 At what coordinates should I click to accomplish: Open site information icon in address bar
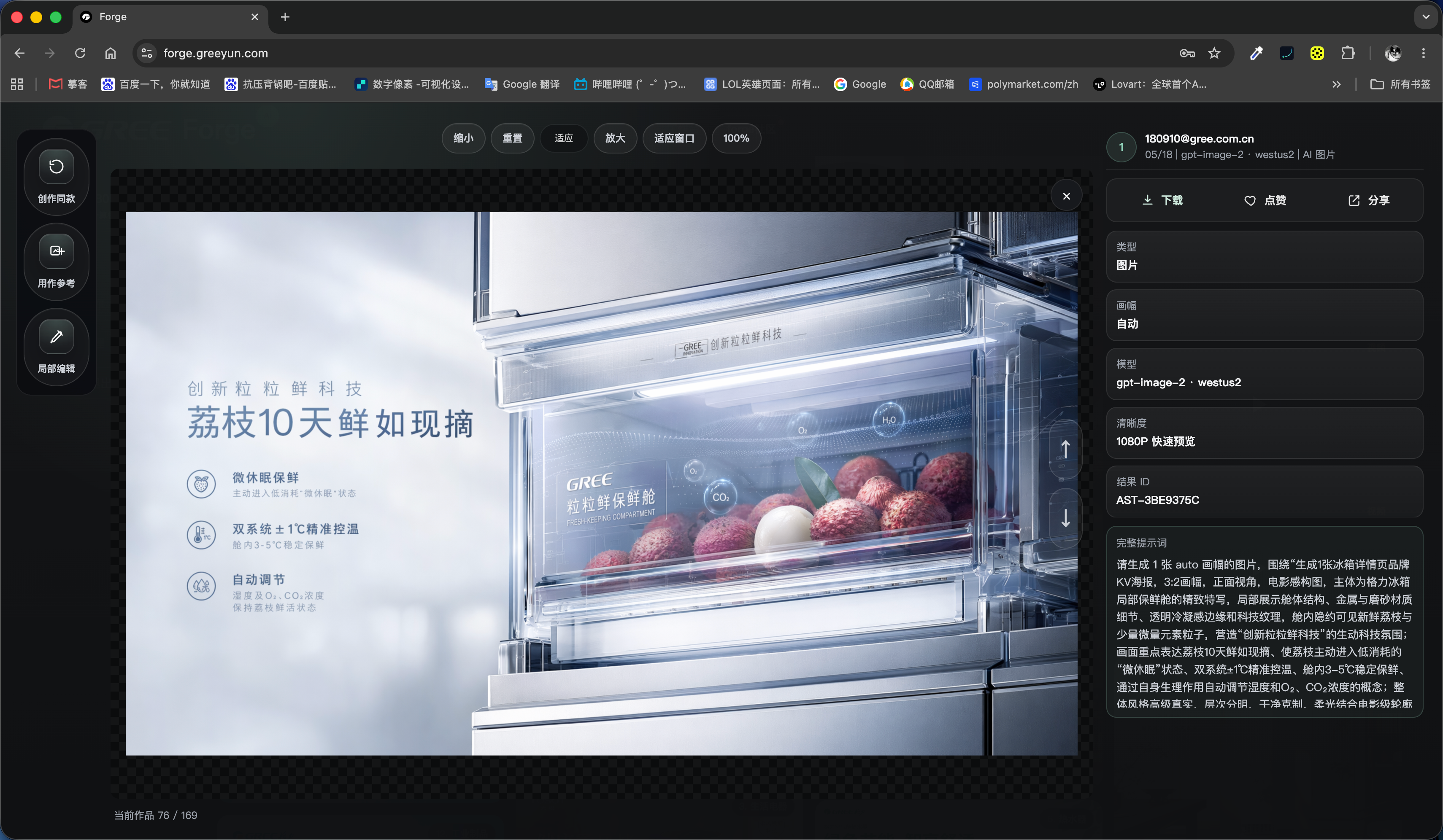pyautogui.click(x=146, y=53)
